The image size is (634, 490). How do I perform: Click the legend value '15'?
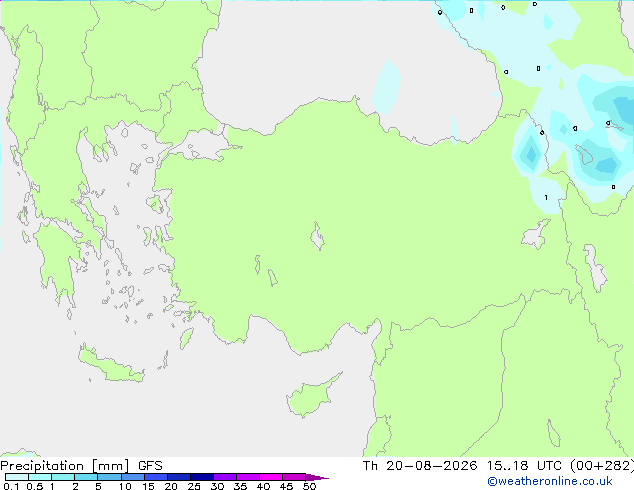[148, 486]
